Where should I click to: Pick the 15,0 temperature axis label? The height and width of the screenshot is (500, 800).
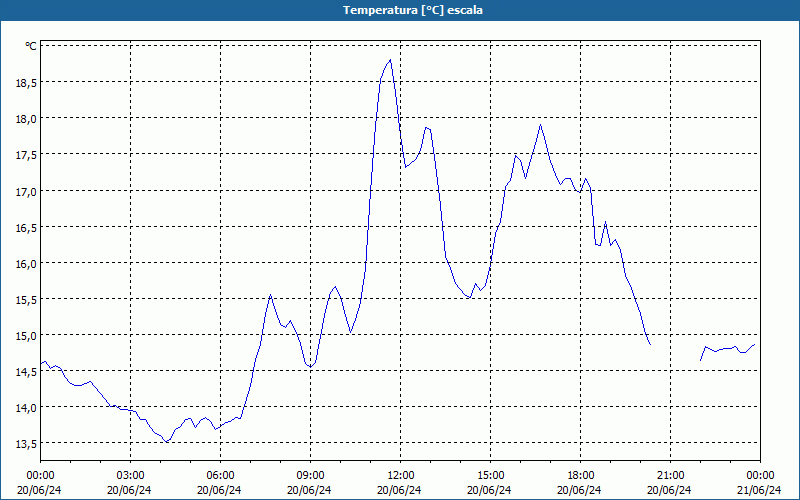(x=26, y=336)
